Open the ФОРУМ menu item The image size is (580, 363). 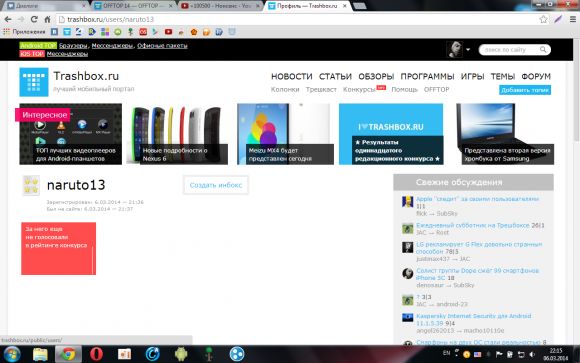pos(536,77)
